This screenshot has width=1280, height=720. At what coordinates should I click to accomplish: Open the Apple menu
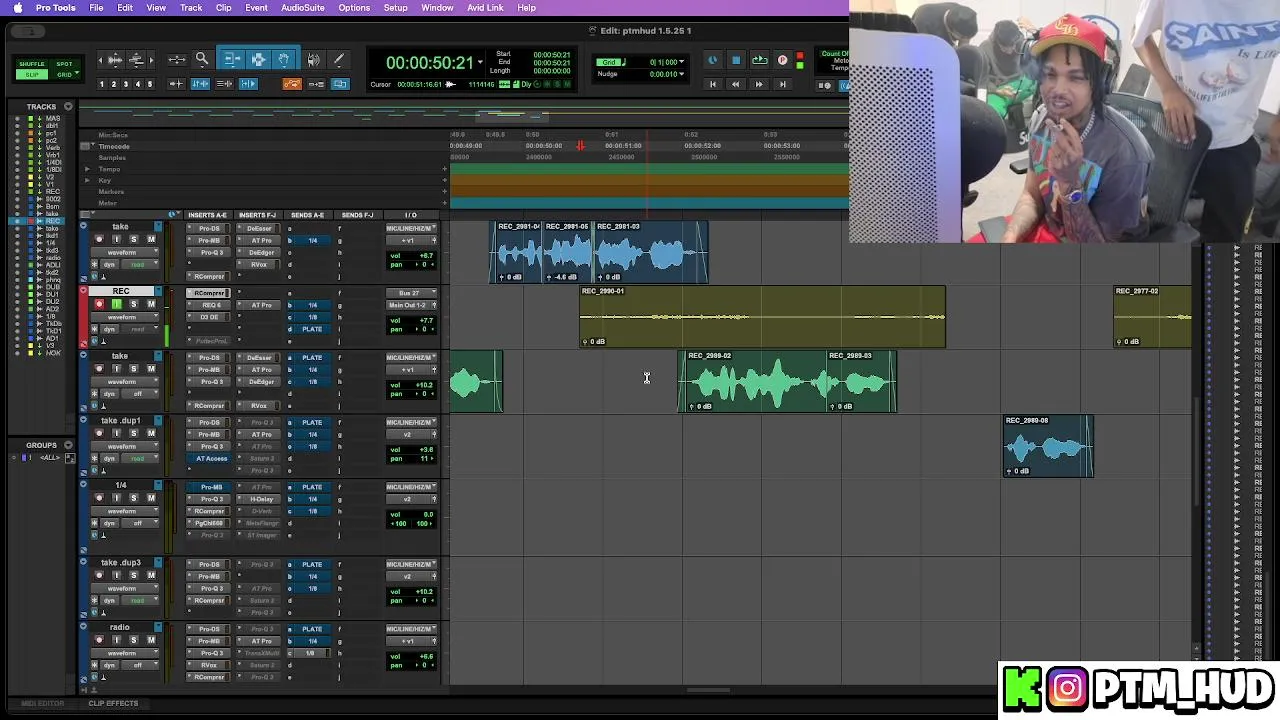[x=17, y=8]
